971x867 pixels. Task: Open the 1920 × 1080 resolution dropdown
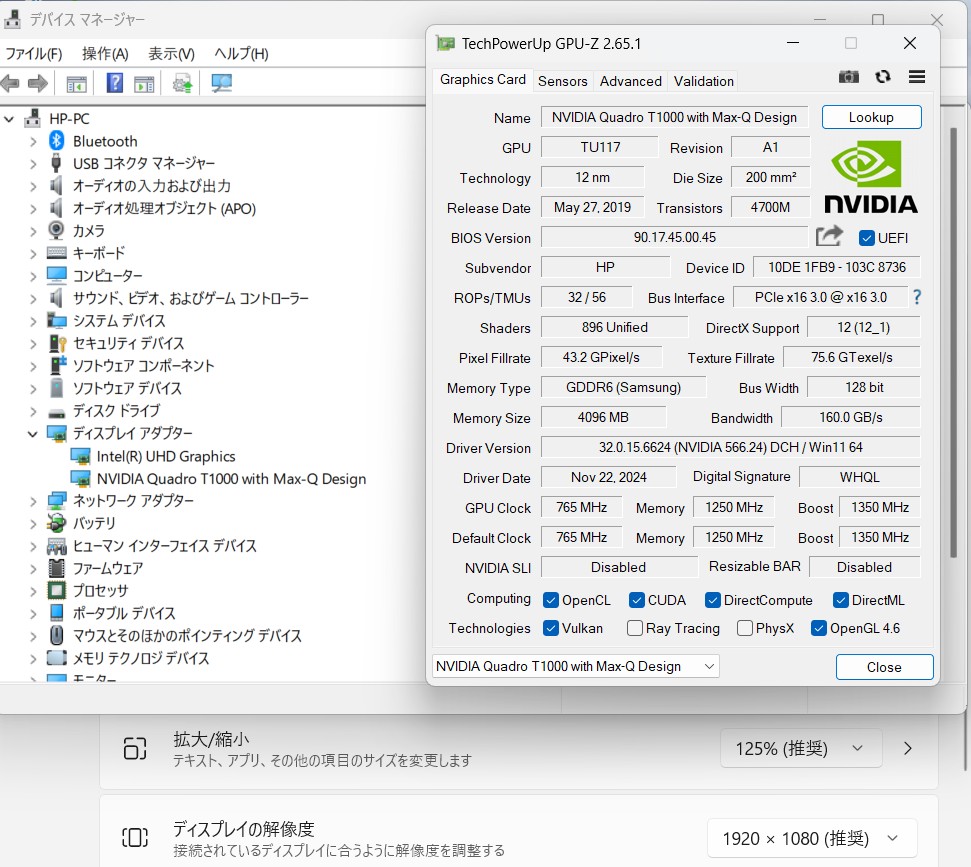[x=812, y=838]
